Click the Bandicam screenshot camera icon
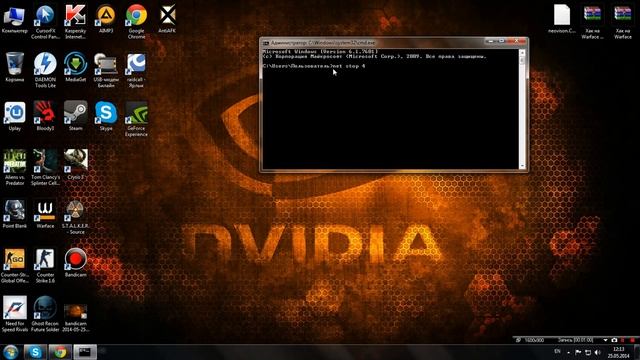The width and height of the screenshot is (640, 360). [614, 340]
